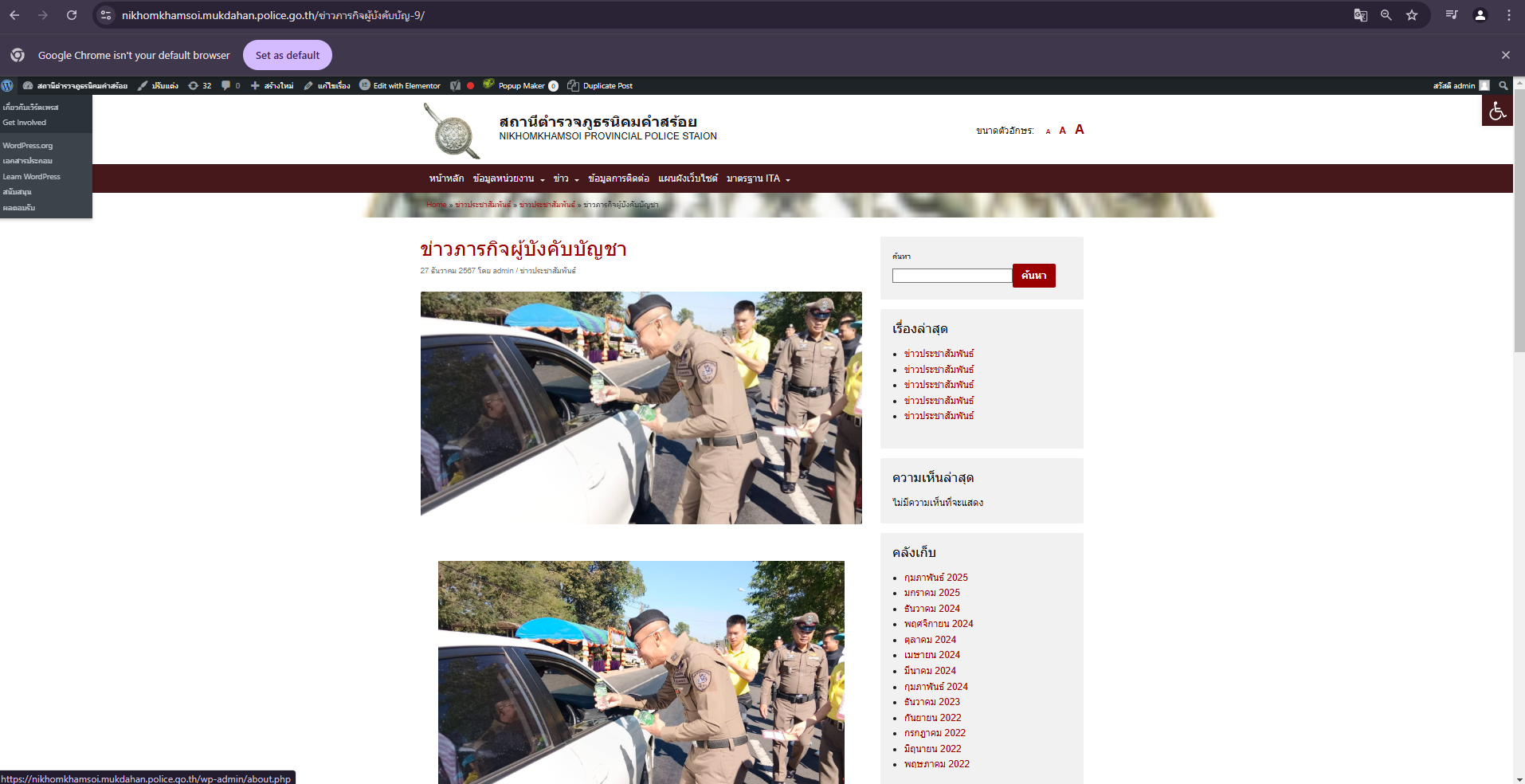Bookmark this page with the star icon
This screenshot has width=1525, height=784.
[x=1411, y=15]
